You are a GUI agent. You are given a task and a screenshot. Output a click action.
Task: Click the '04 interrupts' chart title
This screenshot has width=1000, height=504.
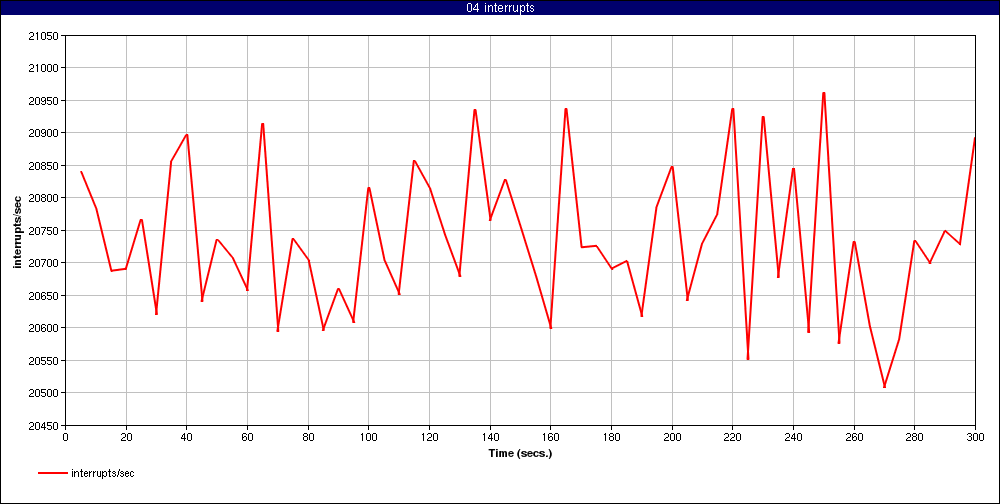click(x=500, y=8)
